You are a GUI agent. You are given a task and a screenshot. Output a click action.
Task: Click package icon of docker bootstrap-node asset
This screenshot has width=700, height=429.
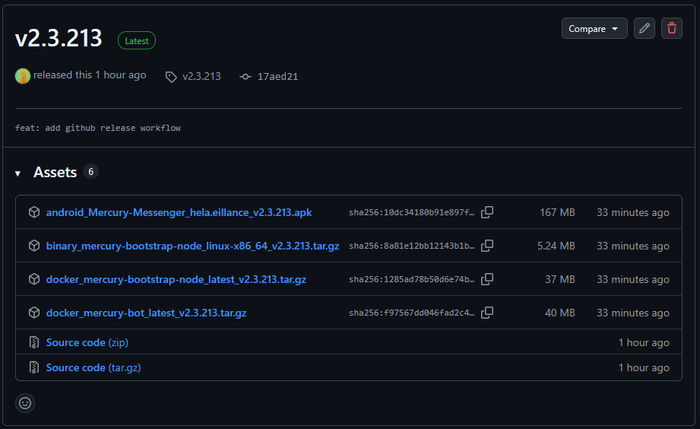tap(34, 279)
